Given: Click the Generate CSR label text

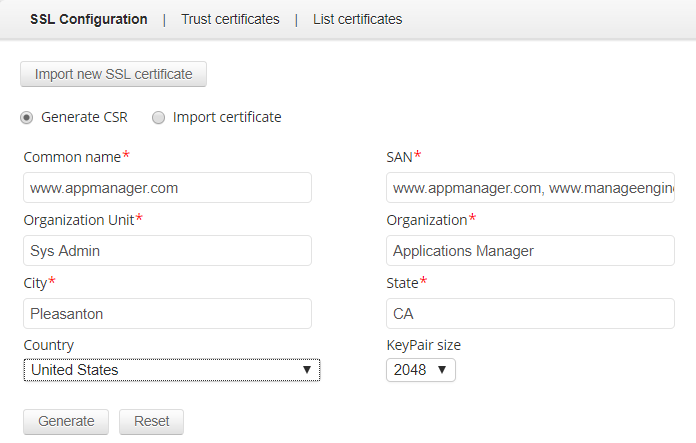Looking at the screenshot, I should pos(84,118).
